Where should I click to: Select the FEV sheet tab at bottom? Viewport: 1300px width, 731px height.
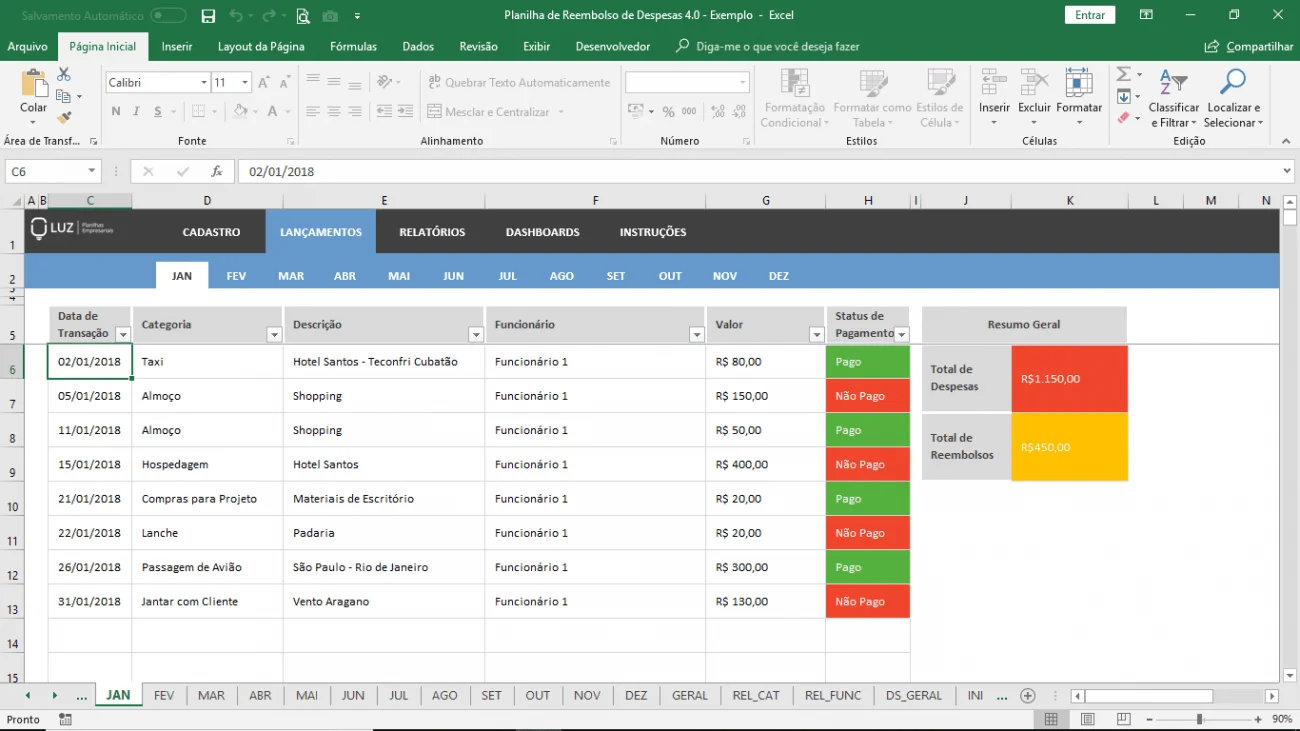(164, 695)
